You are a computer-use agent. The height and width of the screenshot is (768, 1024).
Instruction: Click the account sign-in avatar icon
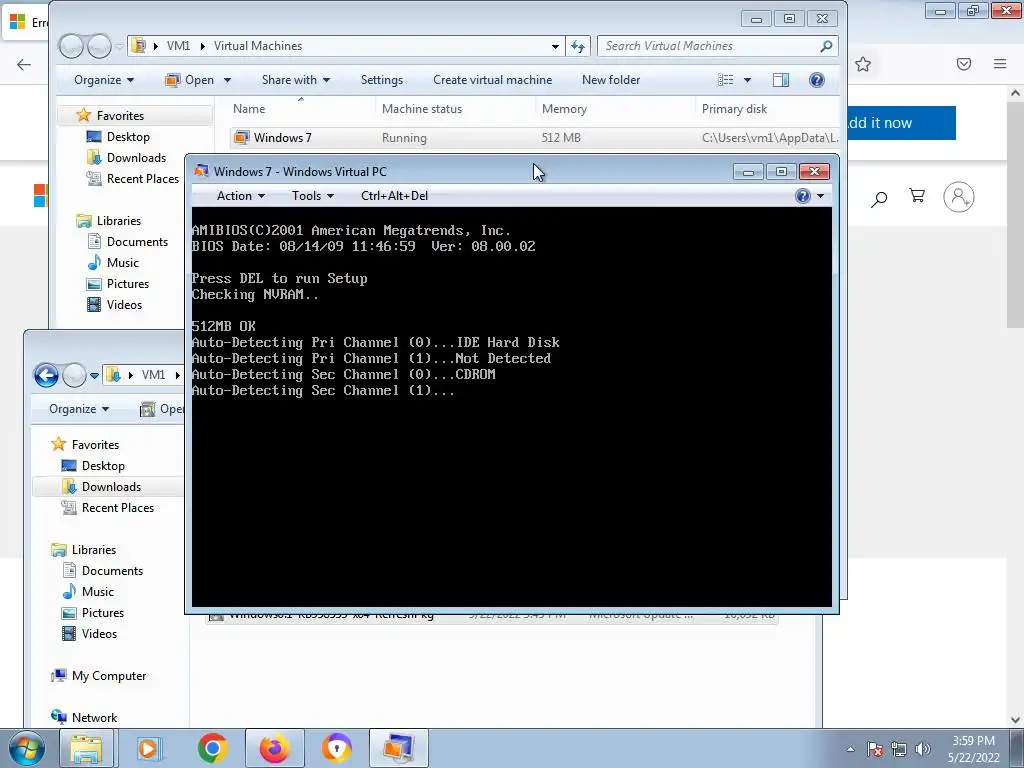(x=959, y=197)
